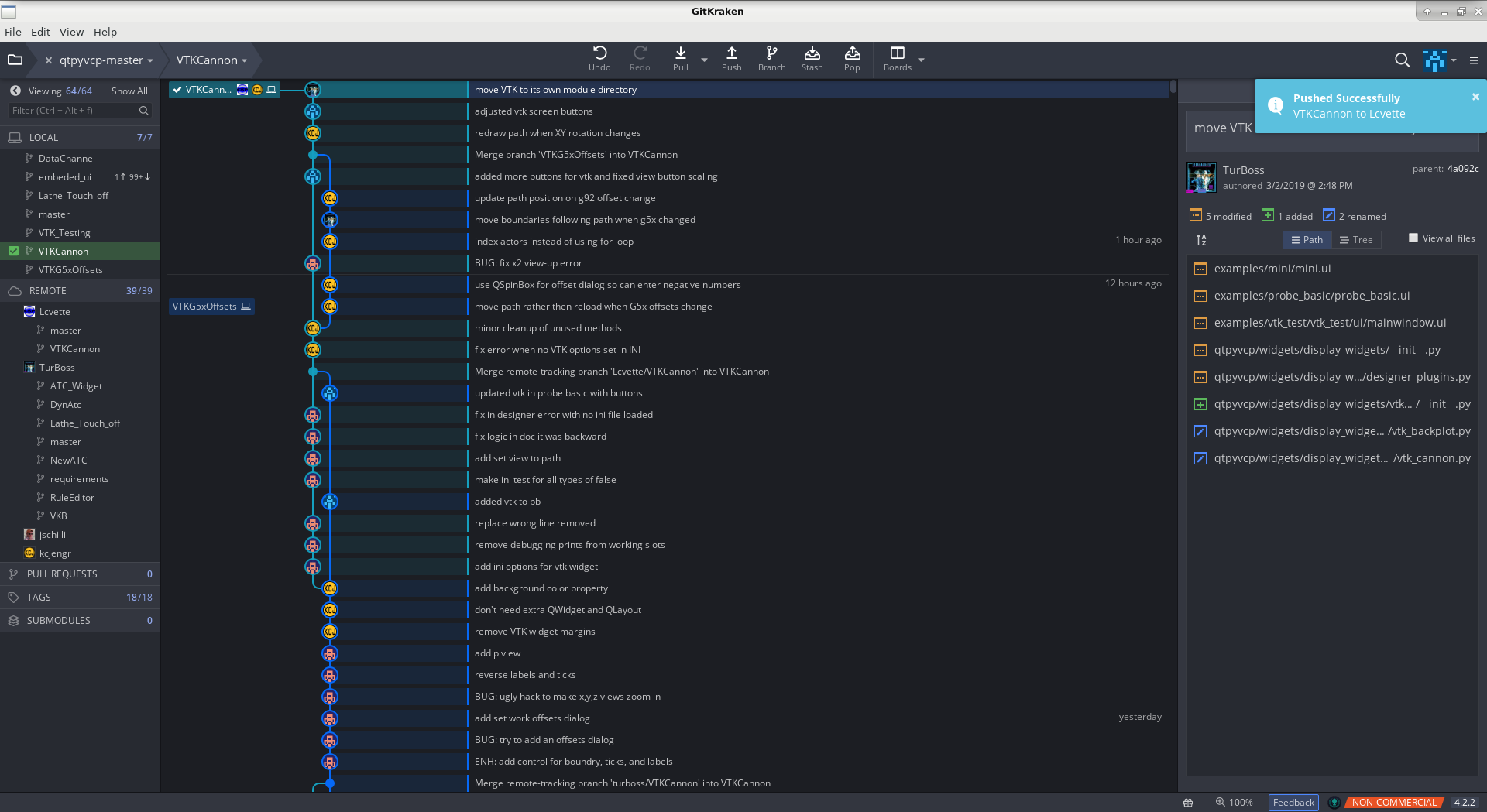Click the parent commit hash 4a092c
Screen dimensions: 1487x812
point(1462,168)
